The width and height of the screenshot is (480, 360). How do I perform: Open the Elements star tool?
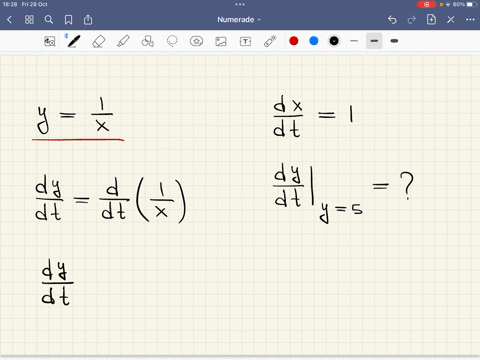(196, 41)
